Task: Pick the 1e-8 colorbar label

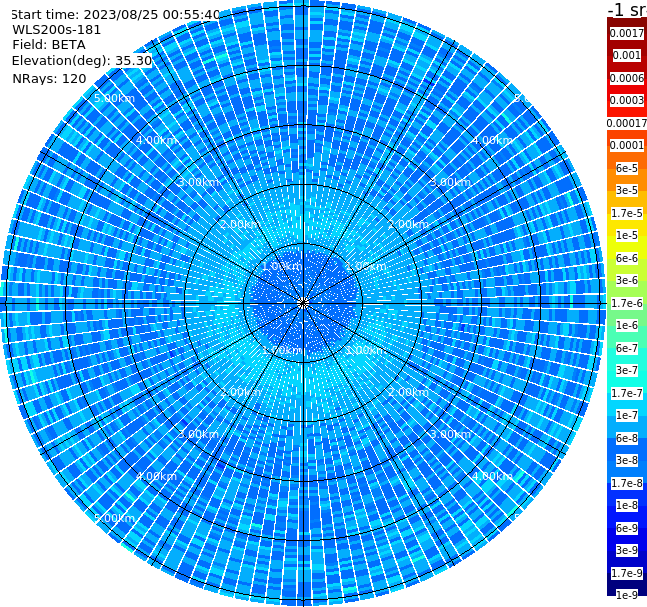Action: pos(627,505)
